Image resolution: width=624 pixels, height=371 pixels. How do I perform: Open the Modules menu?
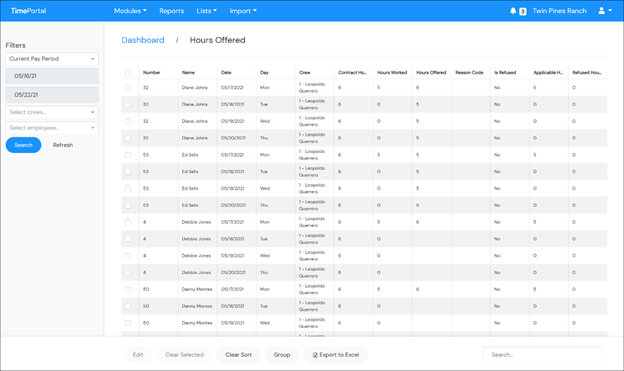[130, 11]
